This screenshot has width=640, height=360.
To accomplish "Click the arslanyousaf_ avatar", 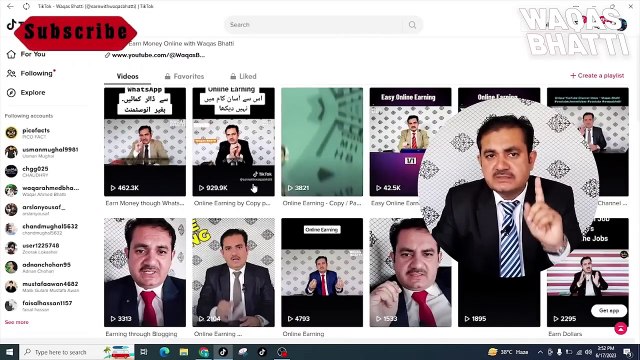I will coord(11,209).
